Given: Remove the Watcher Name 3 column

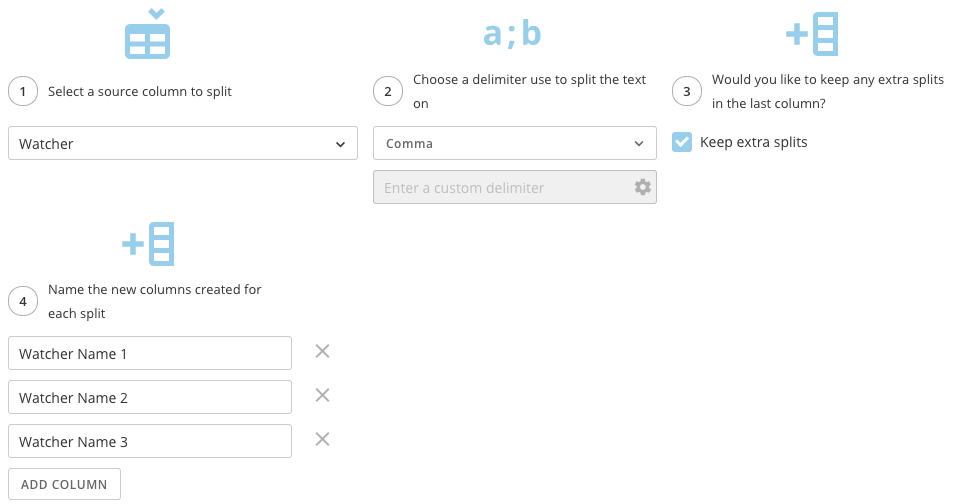Looking at the screenshot, I should pos(322,439).
